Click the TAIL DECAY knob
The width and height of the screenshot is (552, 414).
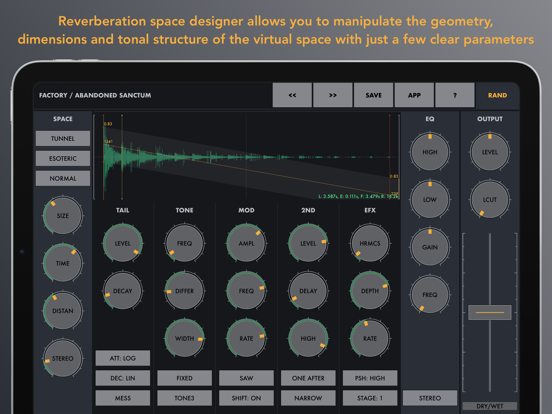(123, 291)
